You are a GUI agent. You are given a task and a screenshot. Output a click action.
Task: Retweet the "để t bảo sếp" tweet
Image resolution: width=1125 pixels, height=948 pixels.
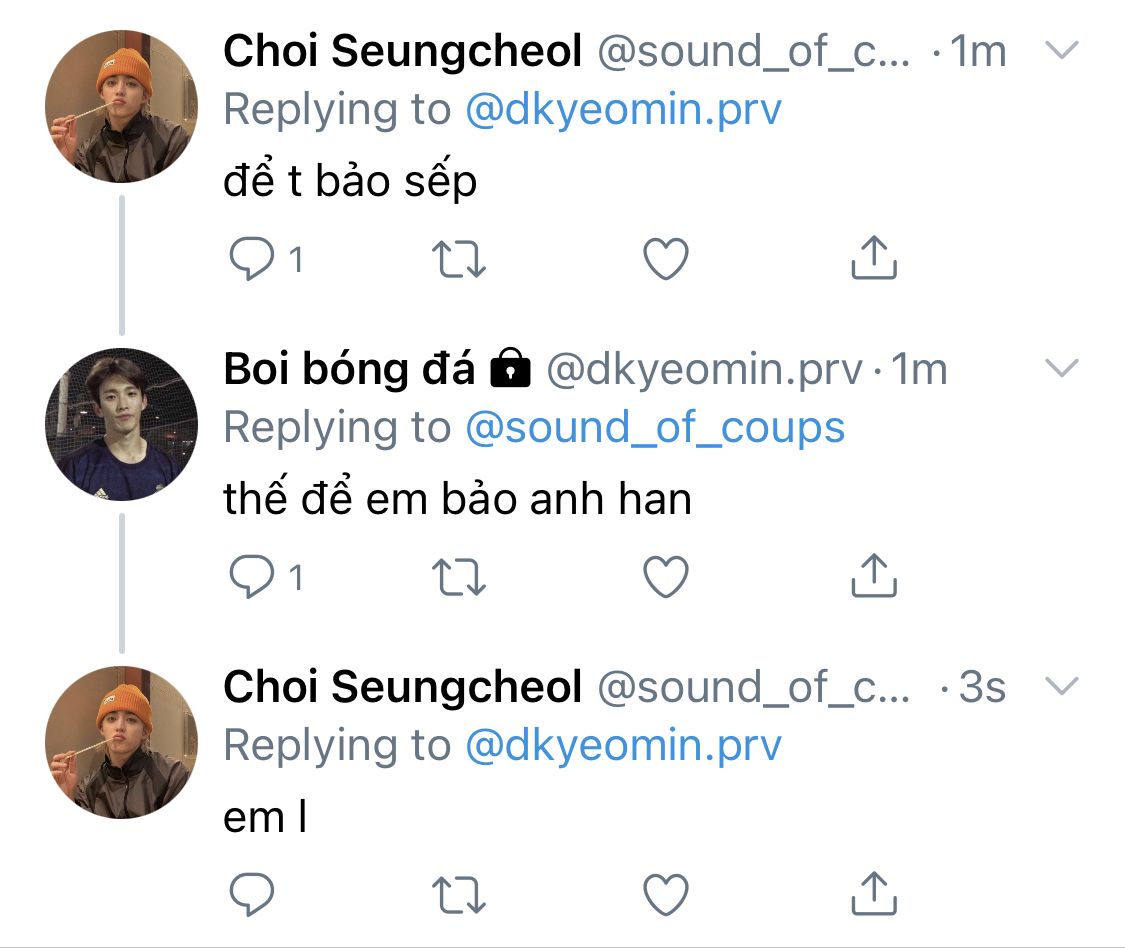point(459,260)
